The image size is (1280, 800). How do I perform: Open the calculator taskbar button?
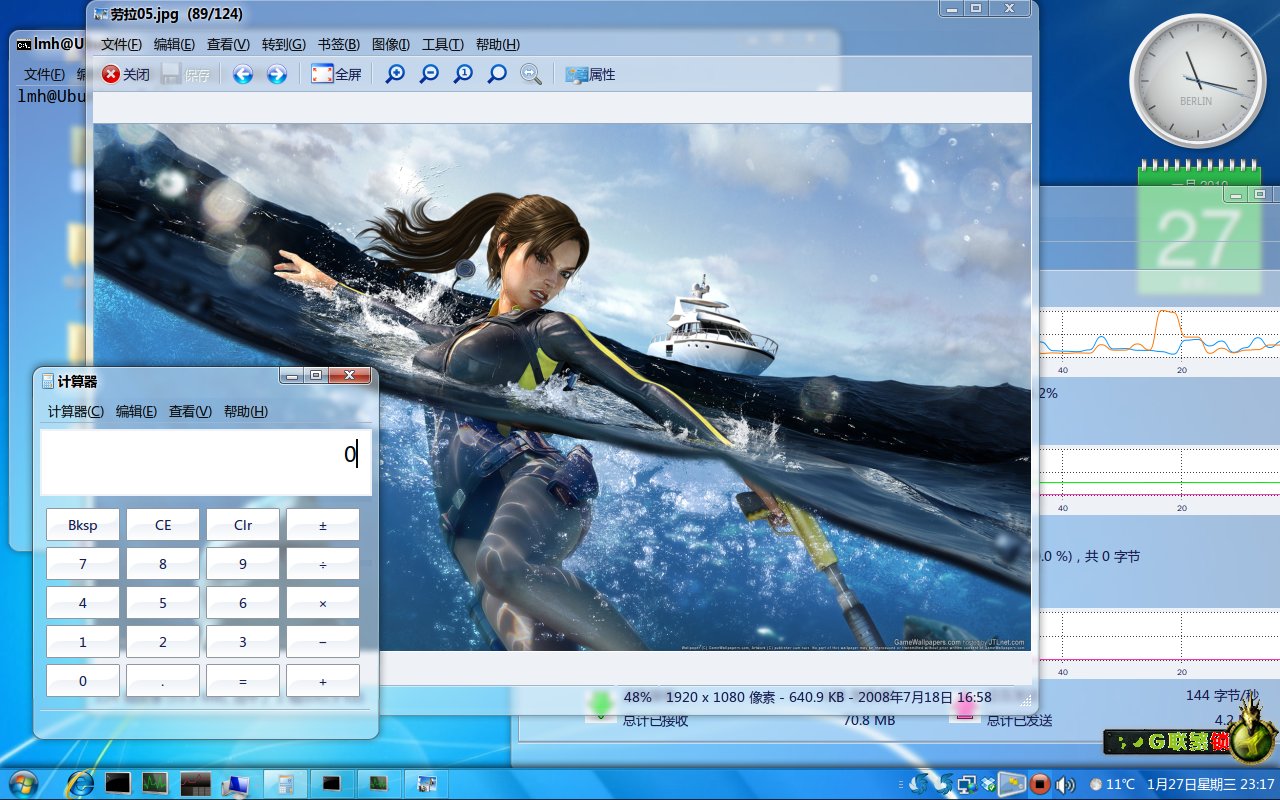point(285,783)
